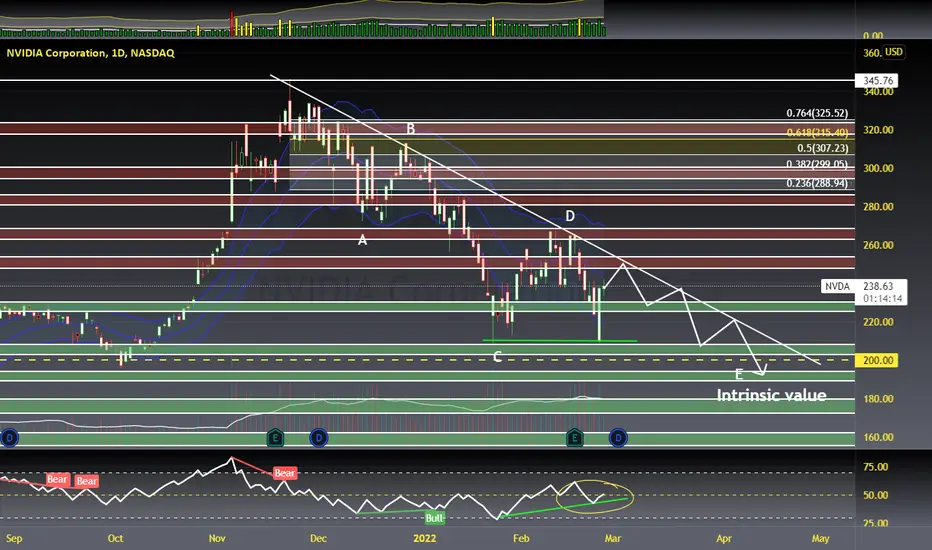Click the earnings E marker in mid-February
This screenshot has height=550, width=932.
pos(574,438)
